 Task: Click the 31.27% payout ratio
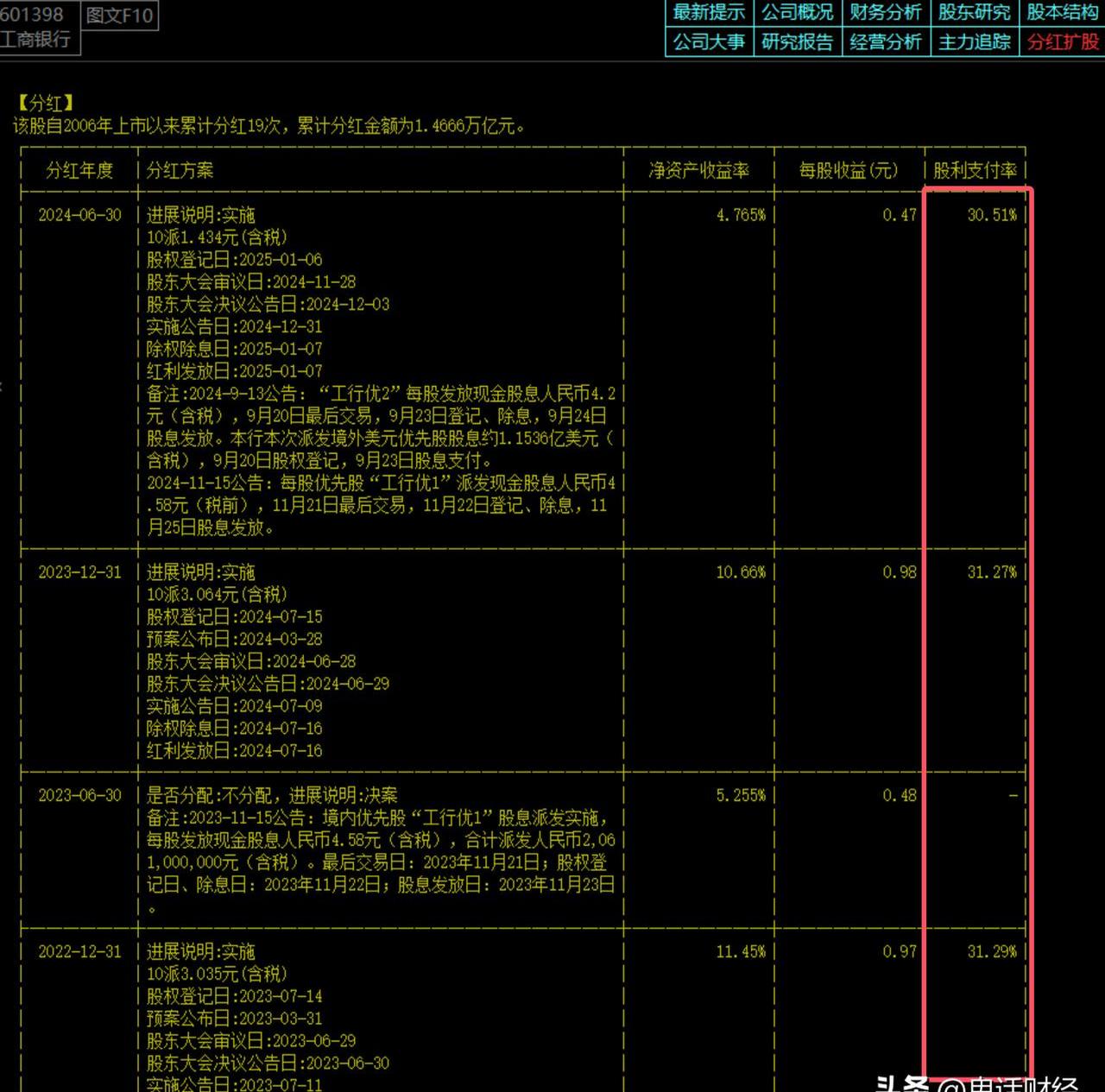click(x=992, y=572)
